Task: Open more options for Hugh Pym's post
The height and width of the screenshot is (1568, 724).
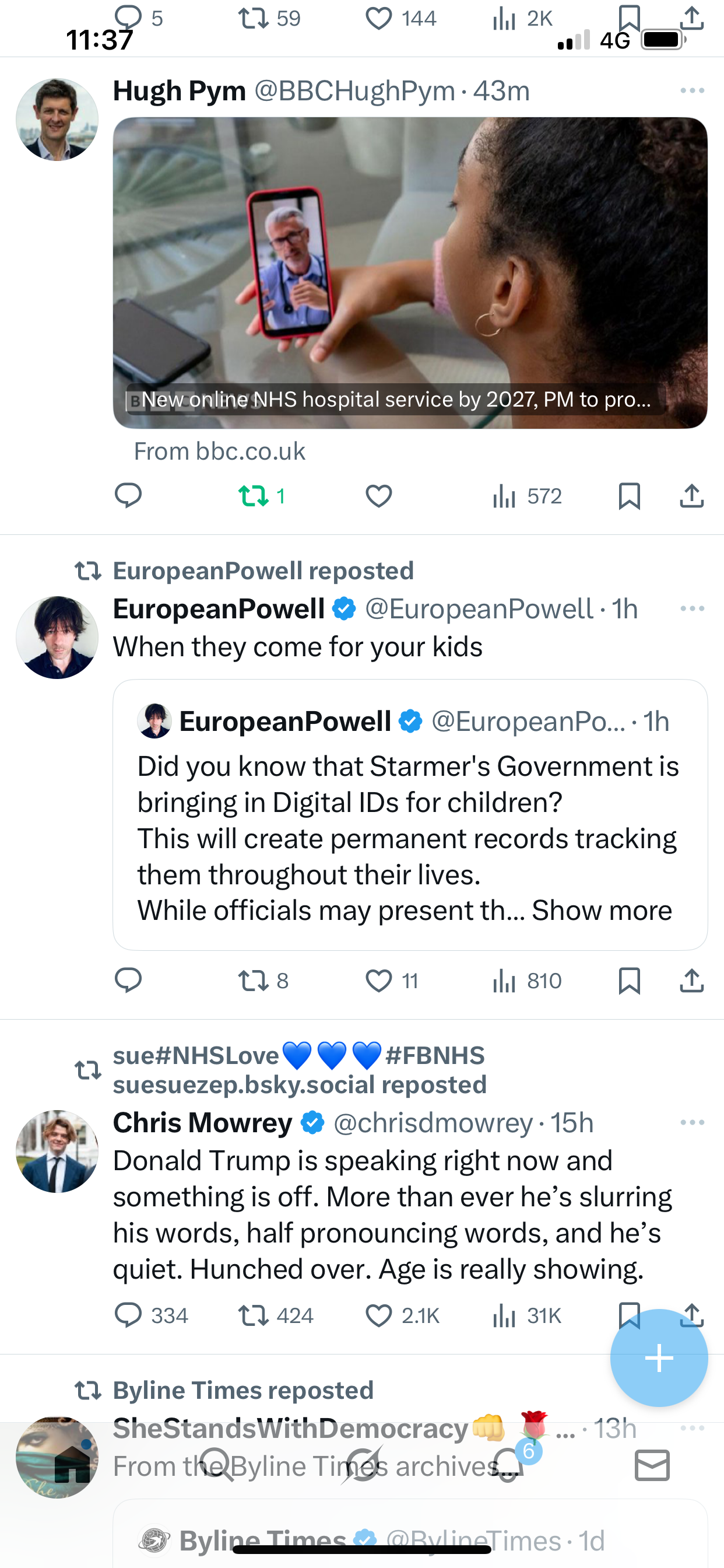Action: coord(692,90)
